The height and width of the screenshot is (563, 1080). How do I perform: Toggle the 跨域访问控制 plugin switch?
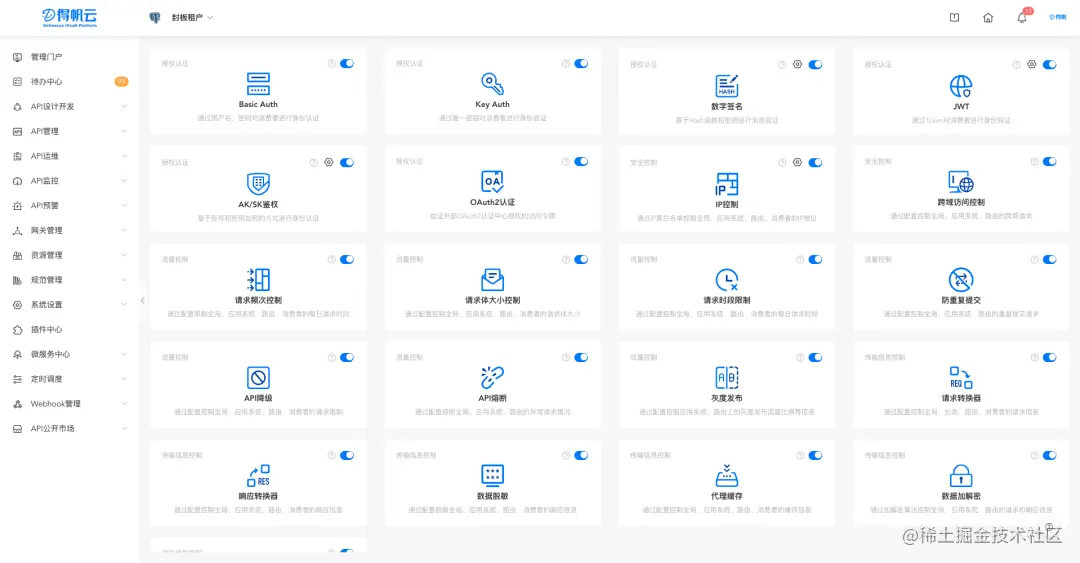point(1050,161)
